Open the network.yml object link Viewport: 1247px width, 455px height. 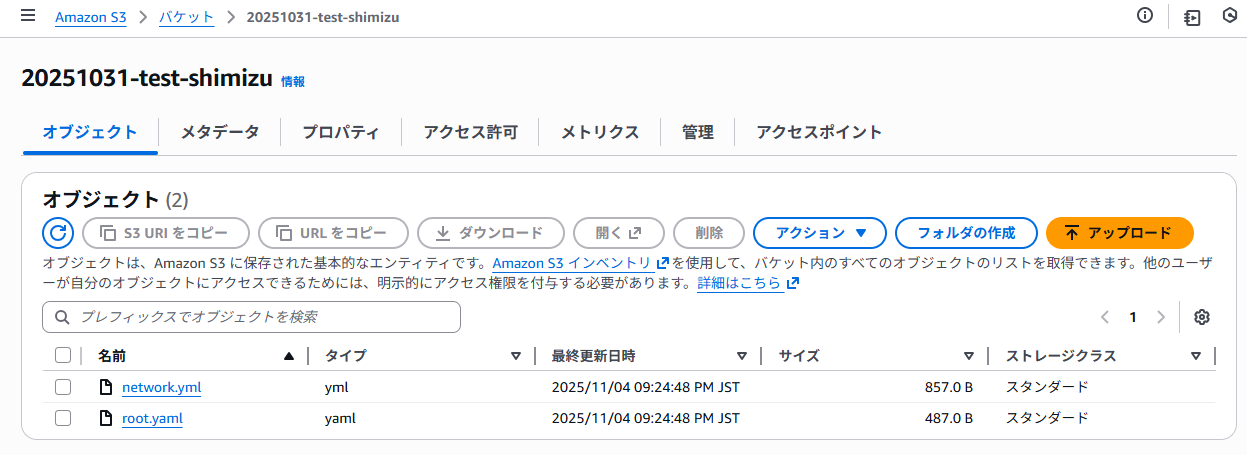(162, 387)
